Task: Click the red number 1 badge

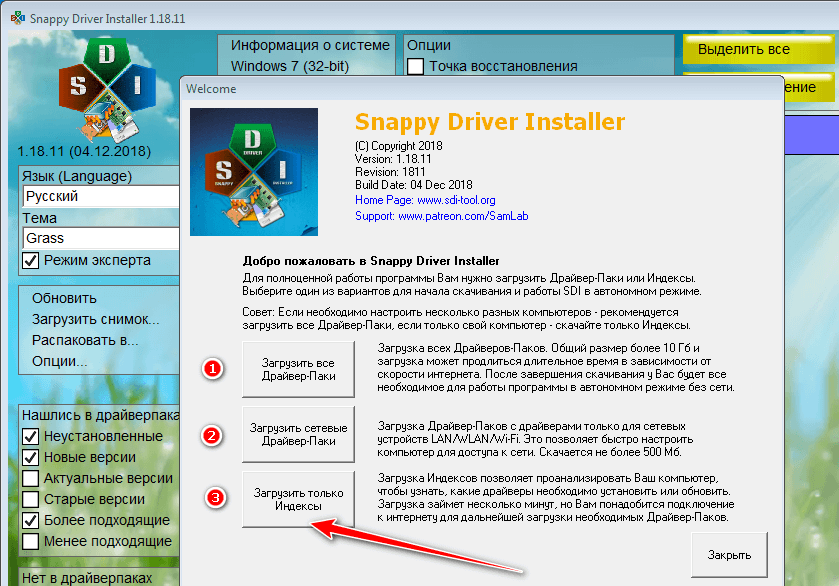Action: (212, 369)
